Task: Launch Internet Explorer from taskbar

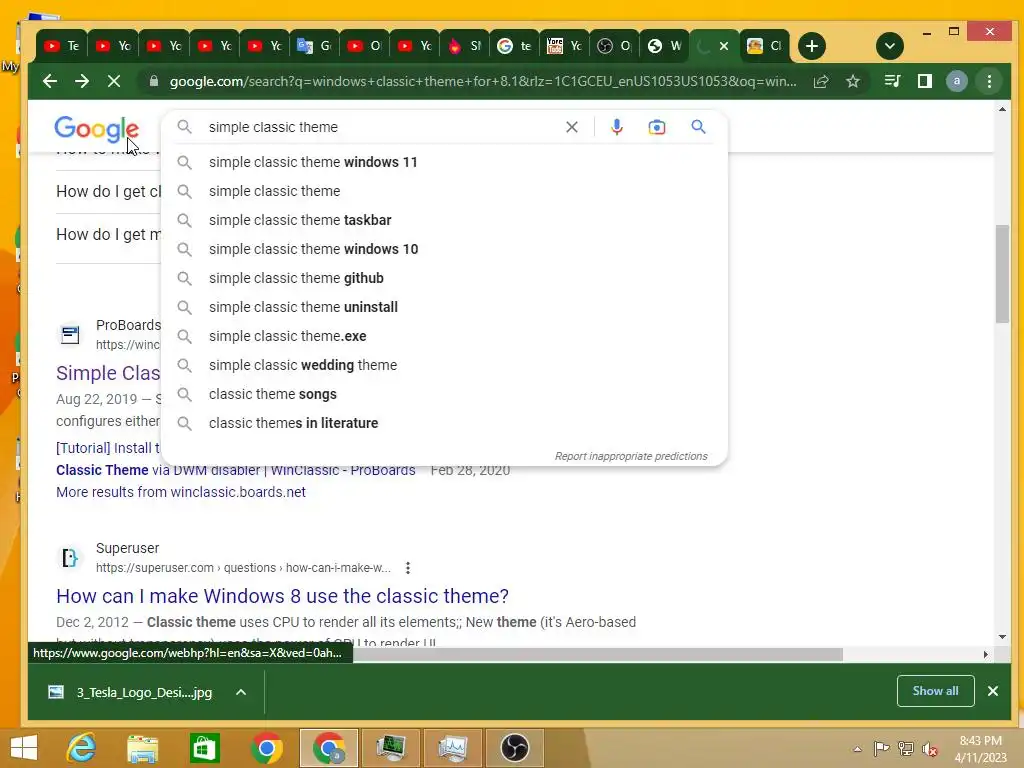Action: 81,748
